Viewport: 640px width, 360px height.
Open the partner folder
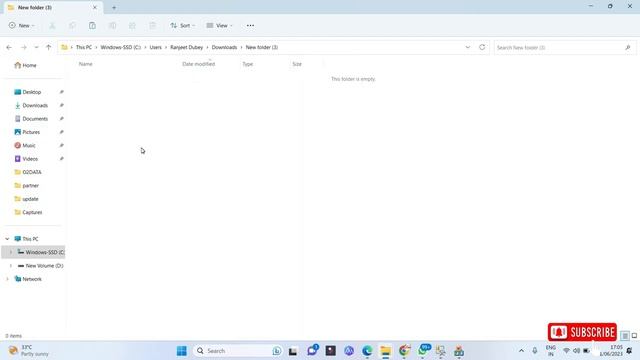(x=27, y=186)
